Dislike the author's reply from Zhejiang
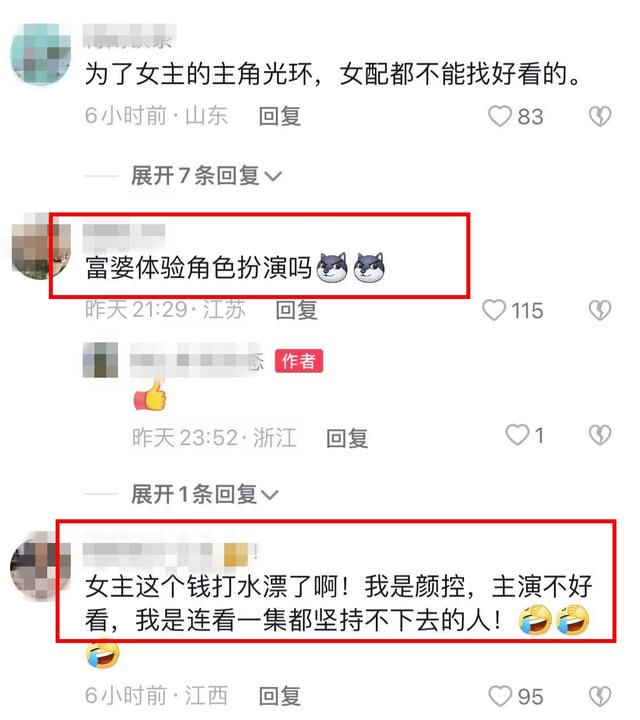640x720 pixels. click(600, 435)
